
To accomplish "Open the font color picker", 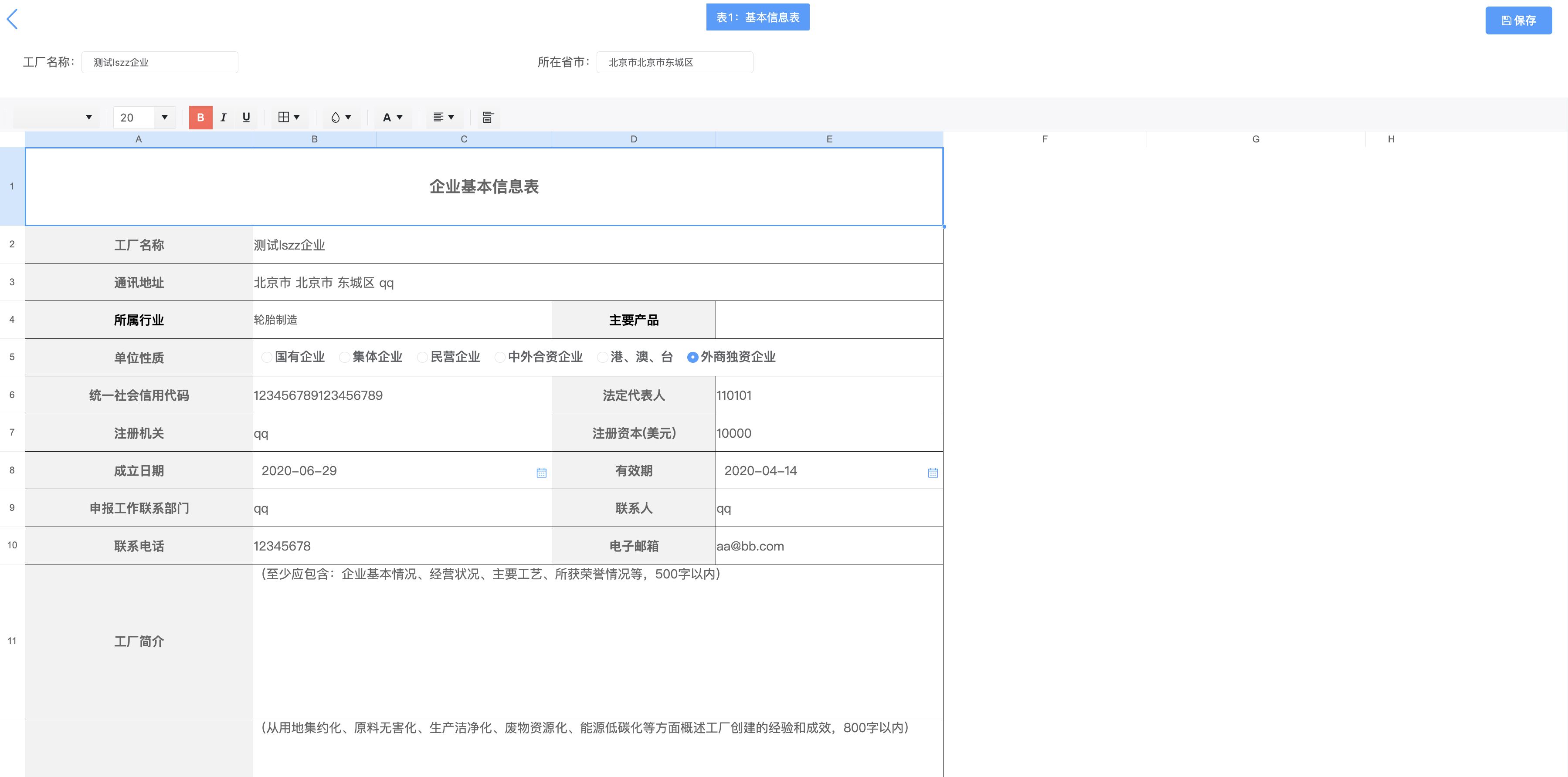I will point(393,118).
